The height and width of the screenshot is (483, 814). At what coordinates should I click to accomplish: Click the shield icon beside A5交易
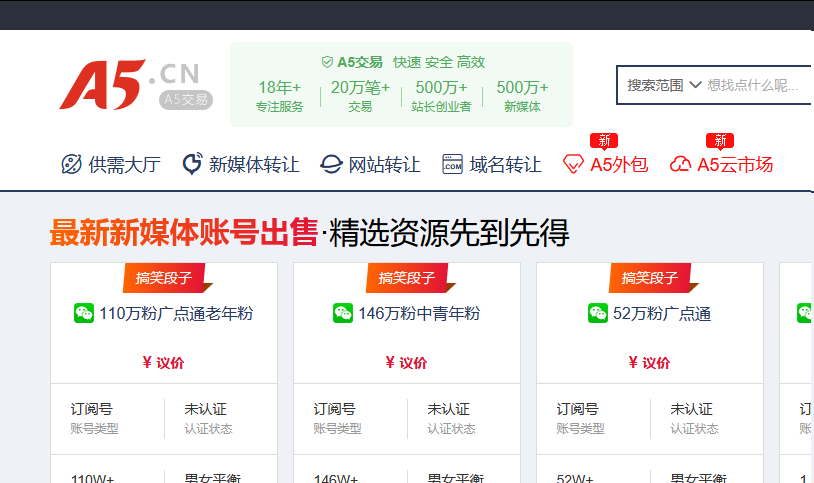click(x=327, y=62)
